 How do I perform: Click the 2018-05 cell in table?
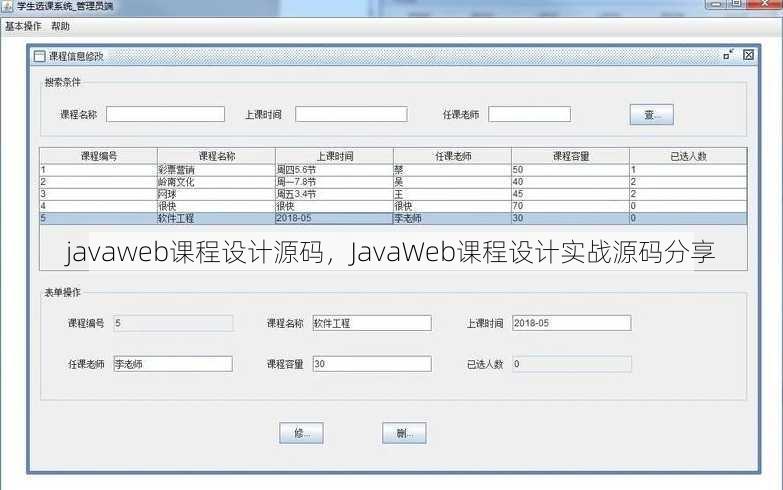(335, 218)
